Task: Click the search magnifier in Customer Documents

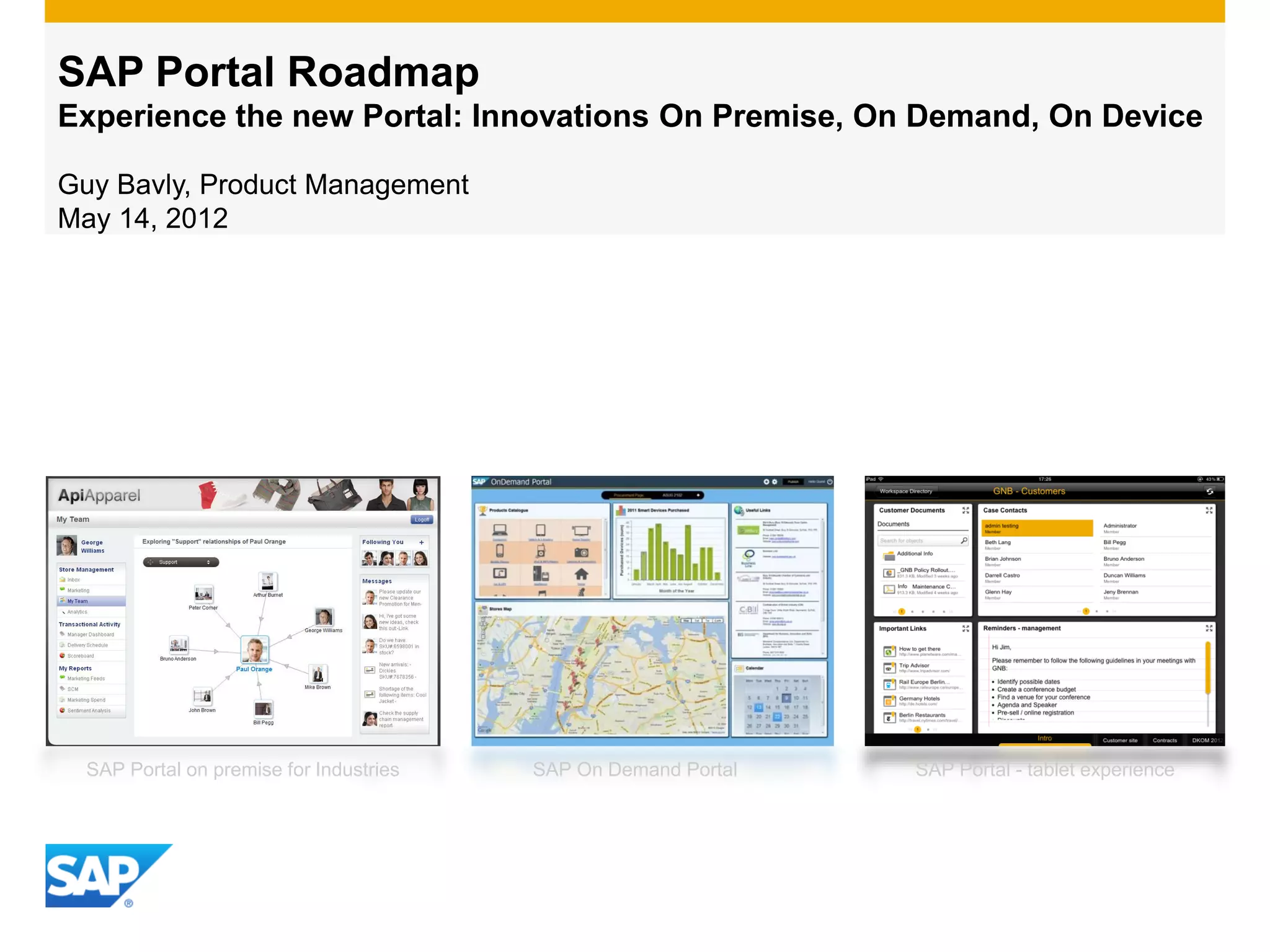Action: (964, 540)
